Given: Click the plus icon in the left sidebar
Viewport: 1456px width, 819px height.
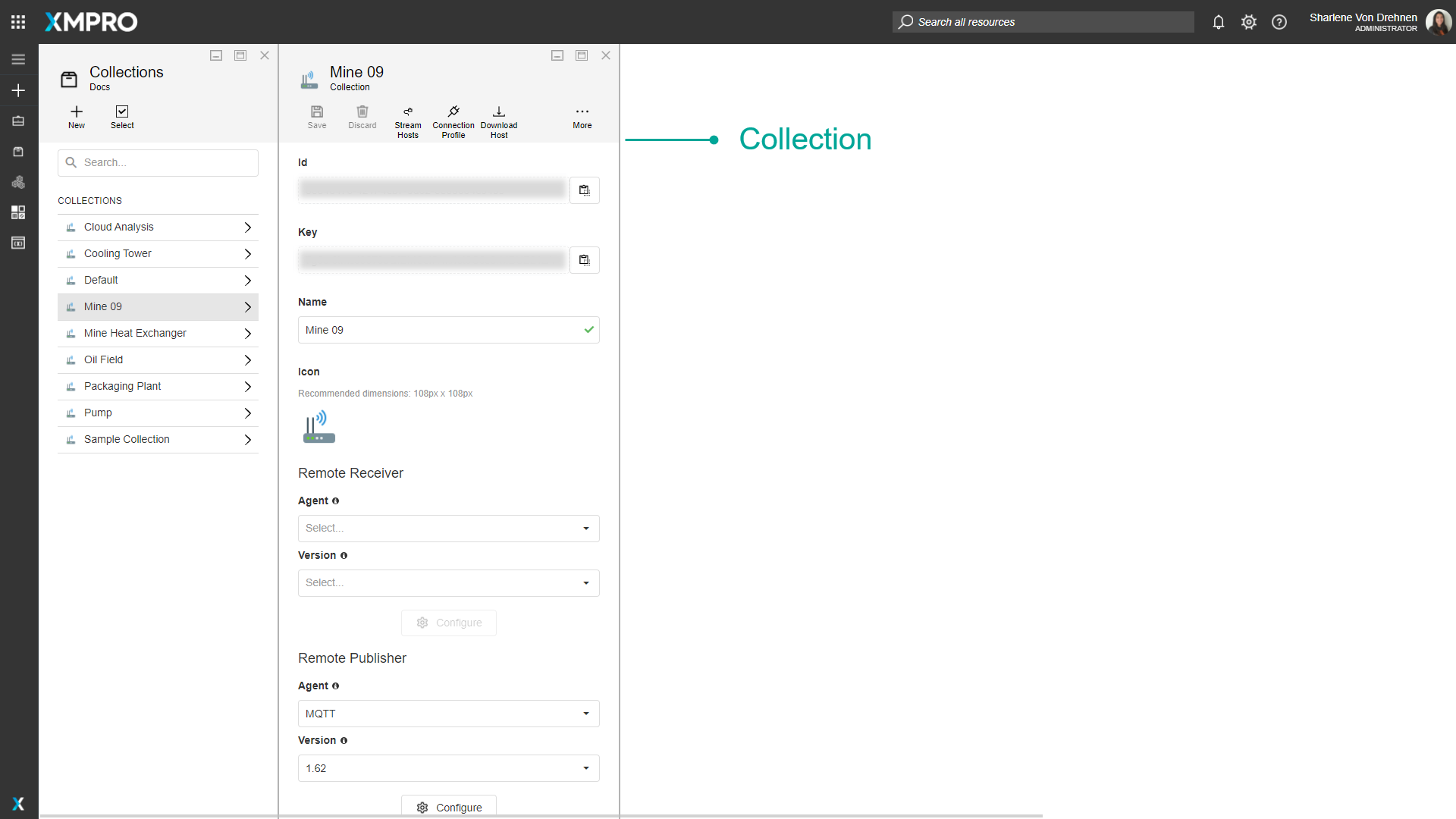Looking at the screenshot, I should point(18,90).
